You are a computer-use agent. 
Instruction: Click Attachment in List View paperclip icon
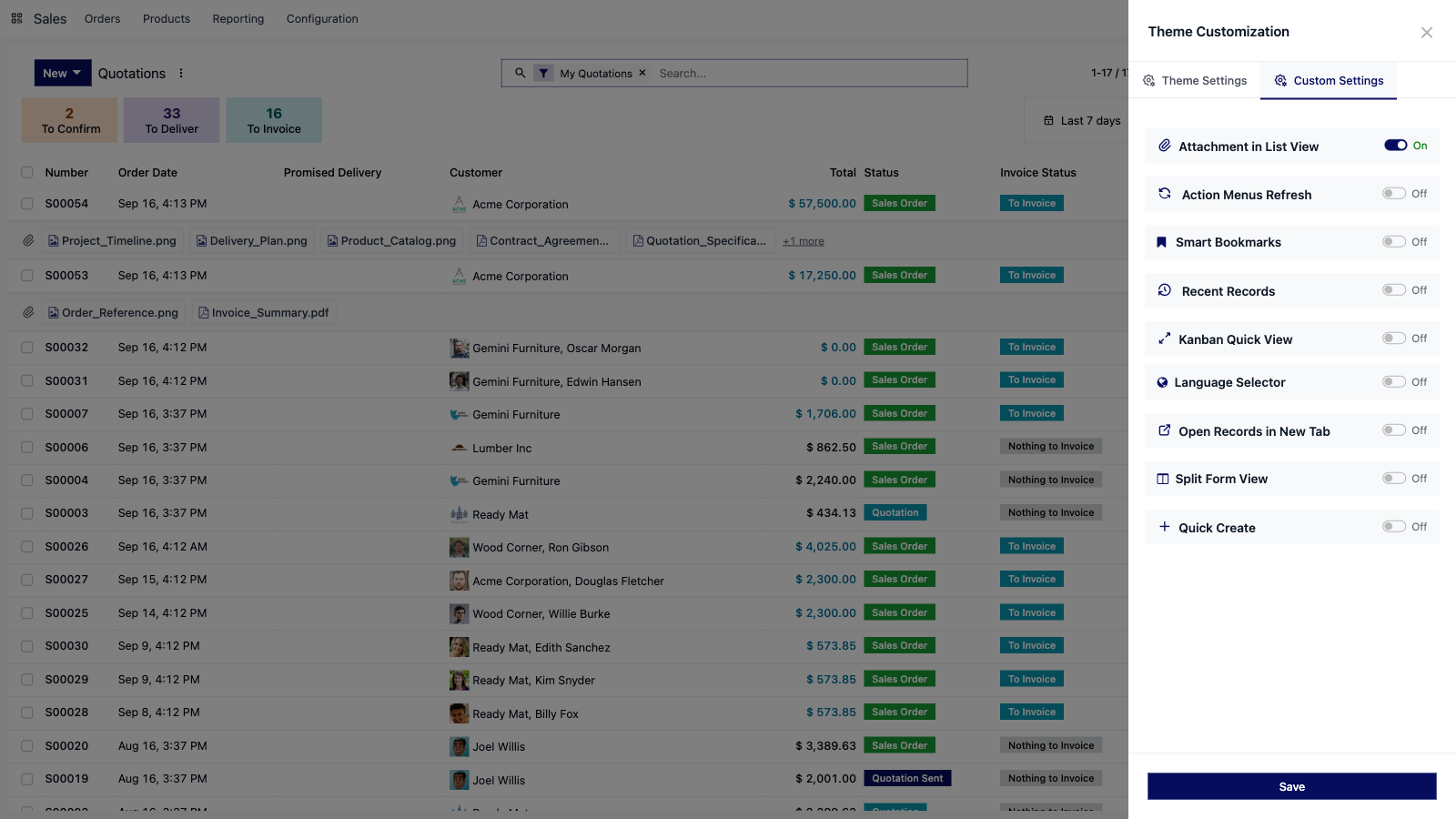[1164, 146]
